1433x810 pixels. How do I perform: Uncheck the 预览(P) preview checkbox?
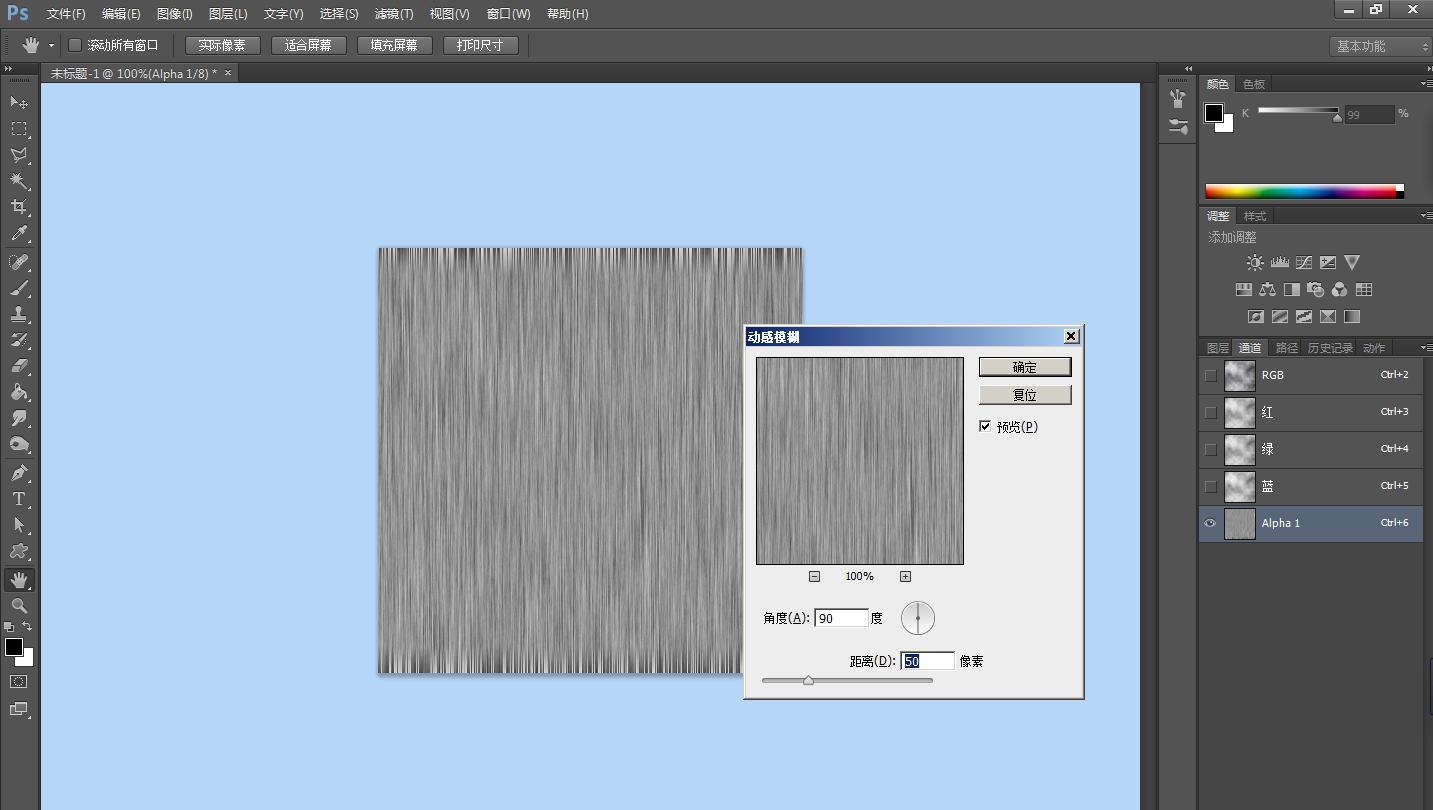coord(985,426)
